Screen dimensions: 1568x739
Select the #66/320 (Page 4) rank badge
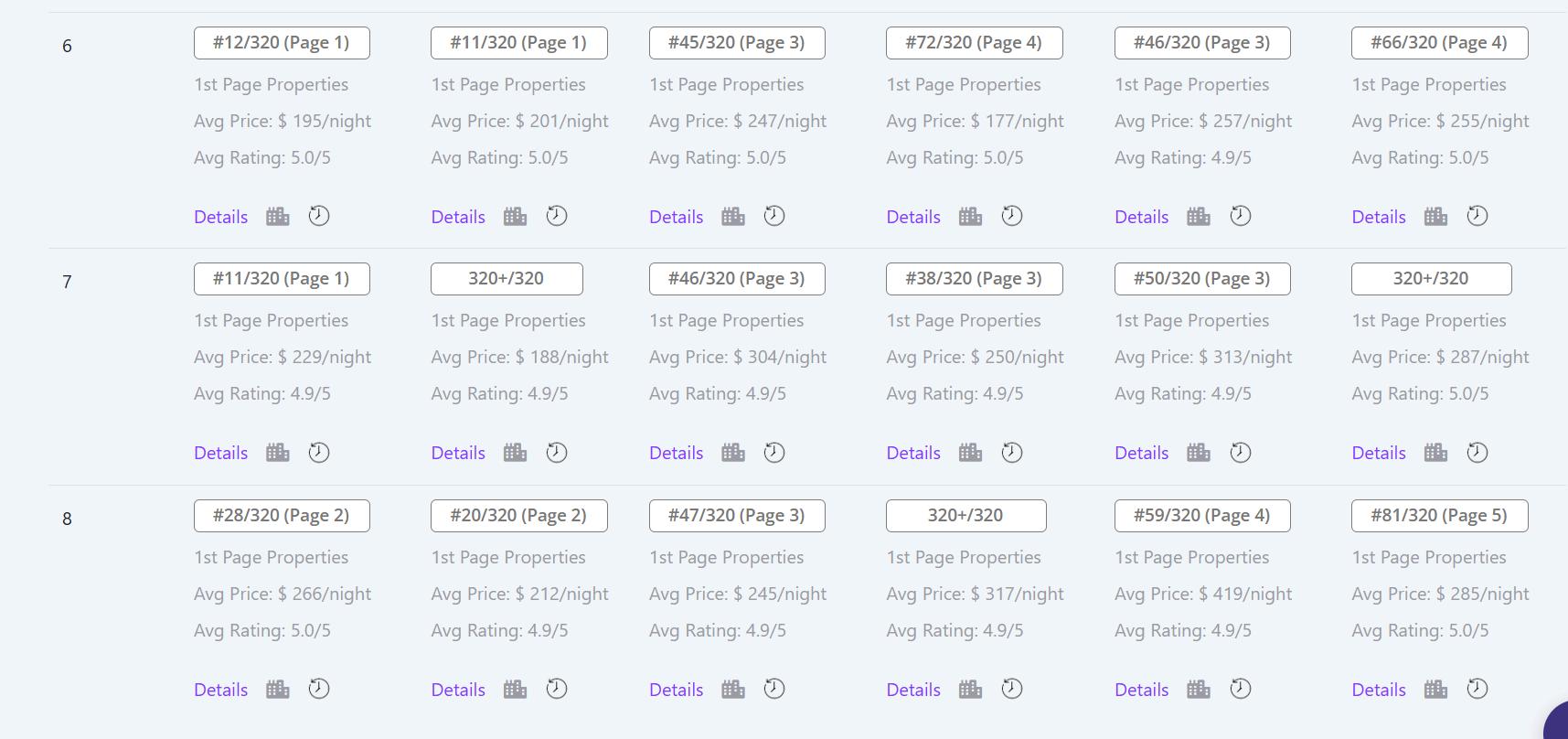[1440, 43]
